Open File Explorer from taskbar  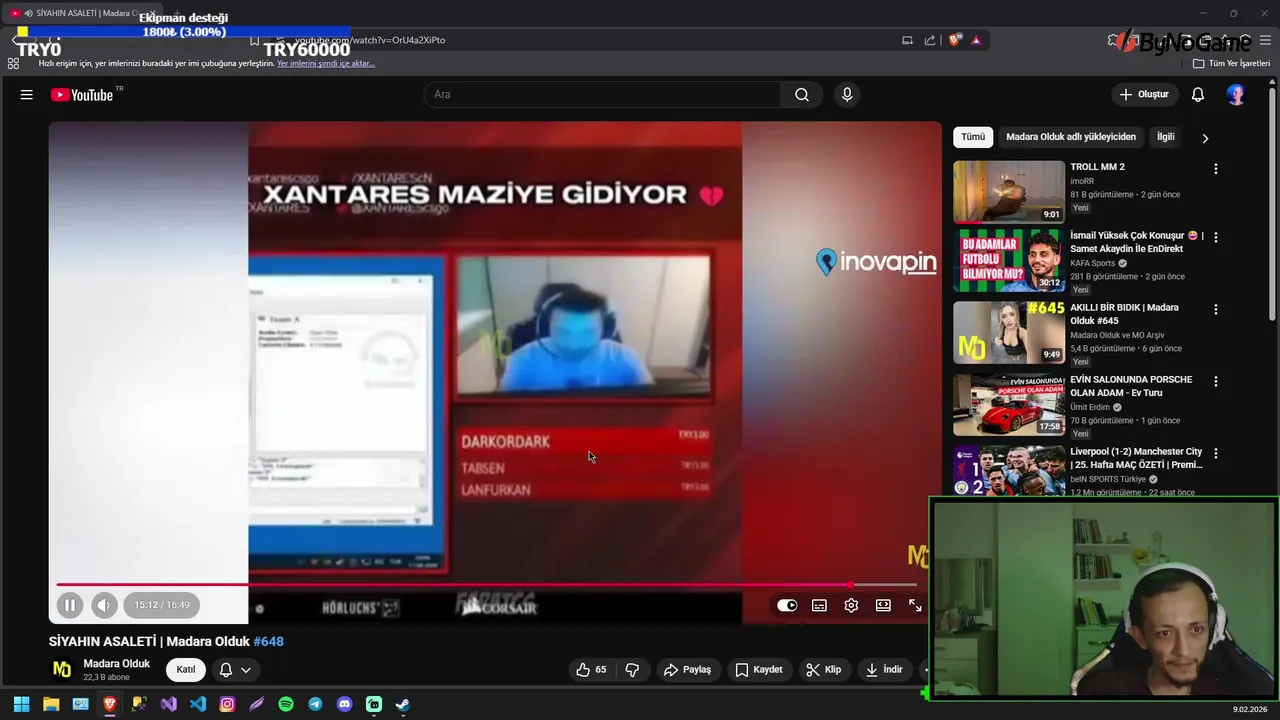[x=51, y=704]
